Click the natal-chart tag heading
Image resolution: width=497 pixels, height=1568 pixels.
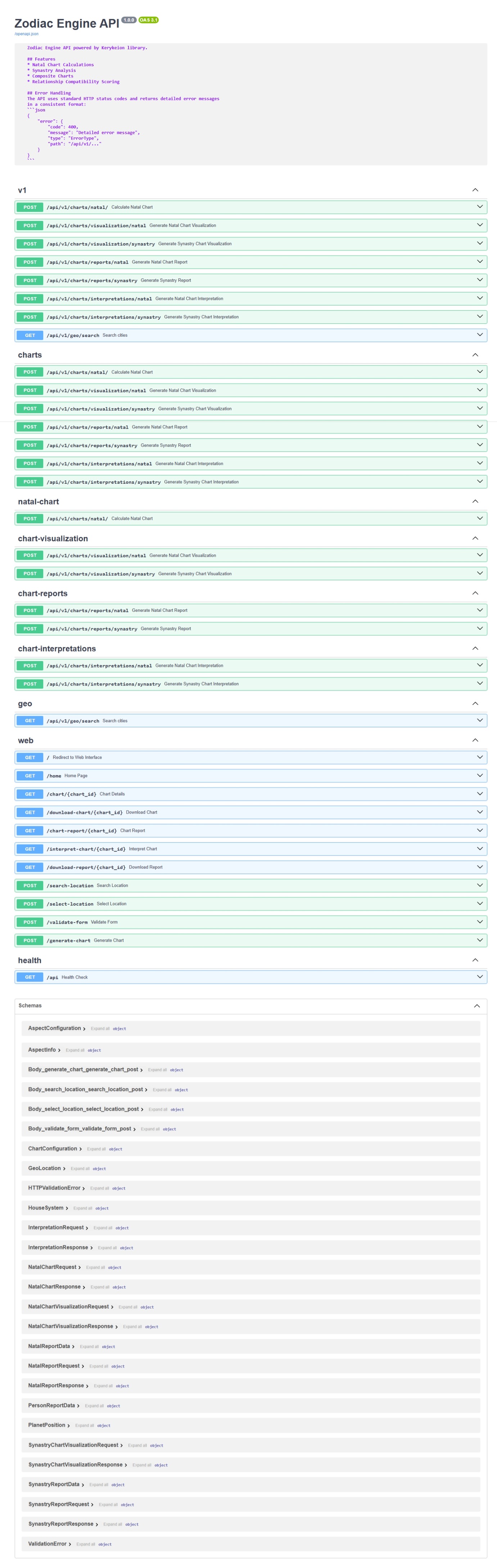click(x=39, y=502)
